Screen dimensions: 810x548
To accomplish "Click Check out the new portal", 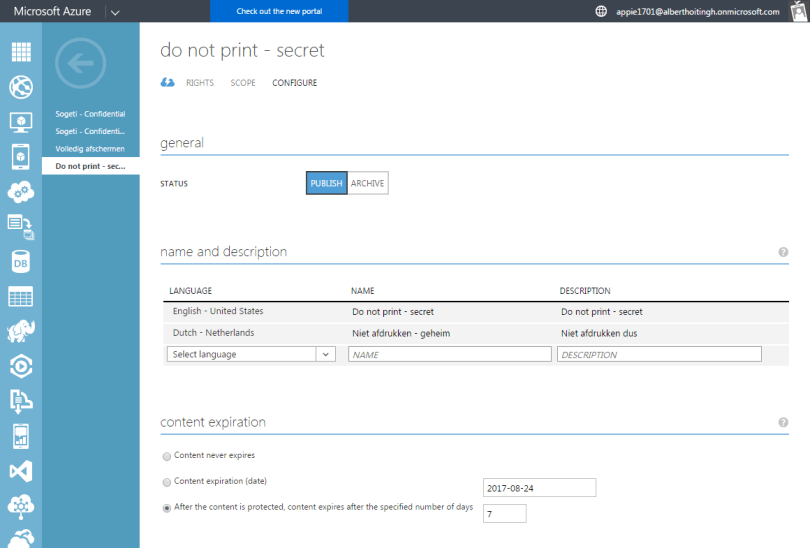I will (279, 12).
